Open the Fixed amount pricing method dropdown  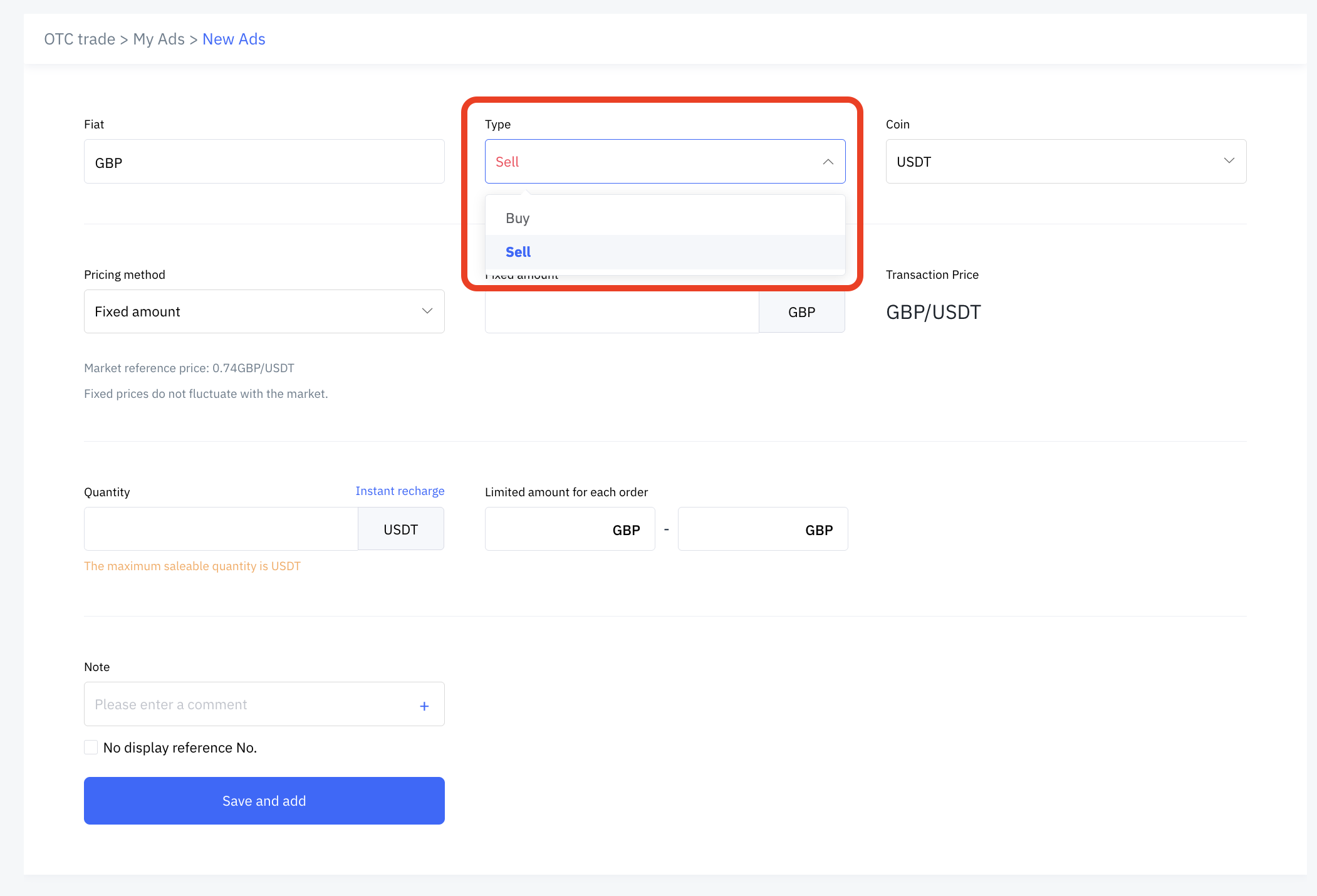251,311
